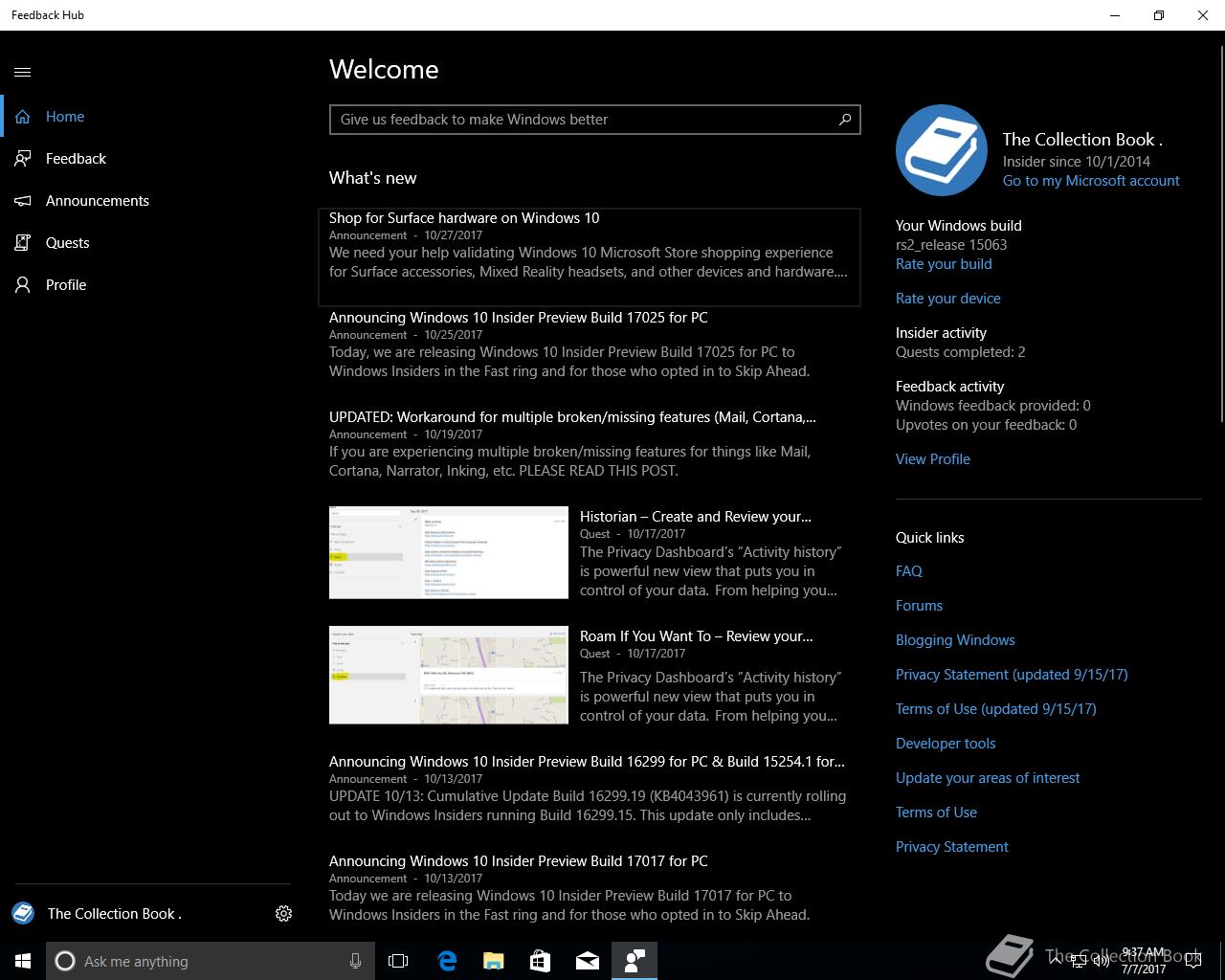
Task: Open View Profile link
Action: (x=933, y=459)
